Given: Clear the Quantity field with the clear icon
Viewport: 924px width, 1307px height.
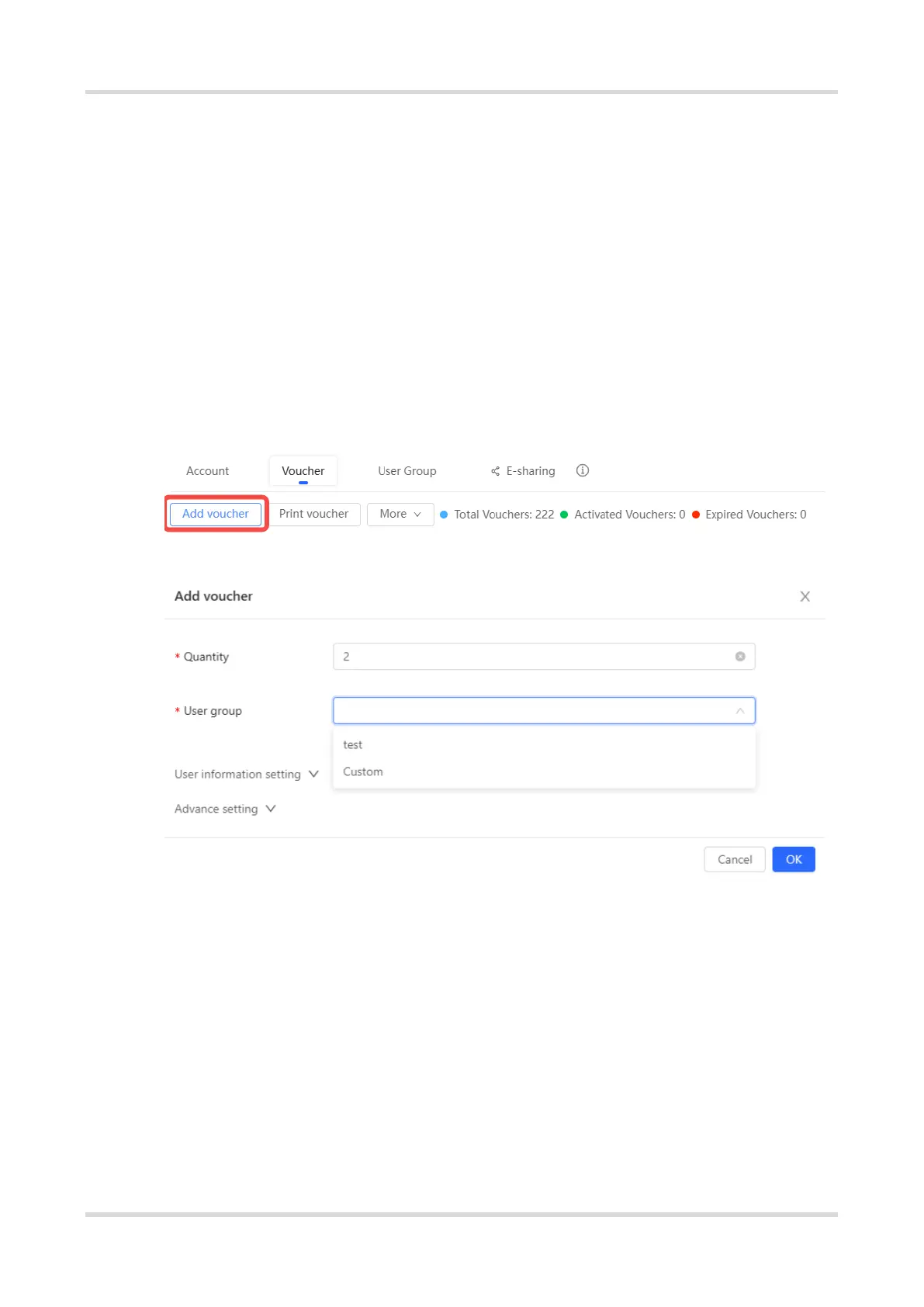Looking at the screenshot, I should tap(740, 657).
